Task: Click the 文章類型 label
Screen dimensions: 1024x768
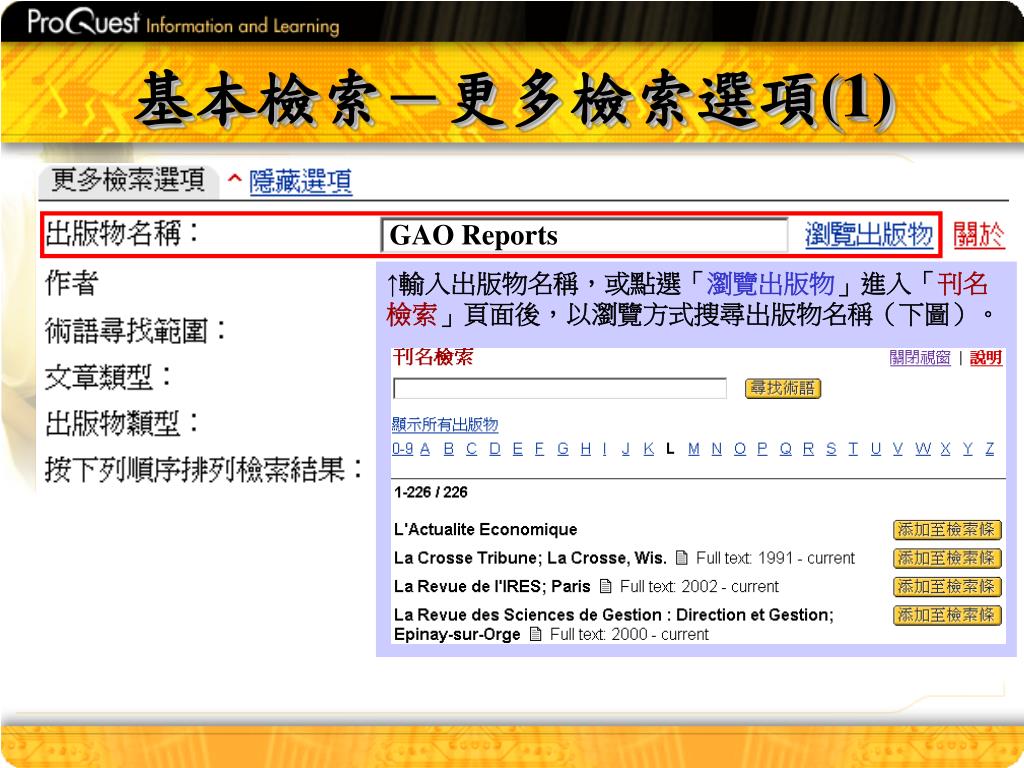Action: [108, 377]
